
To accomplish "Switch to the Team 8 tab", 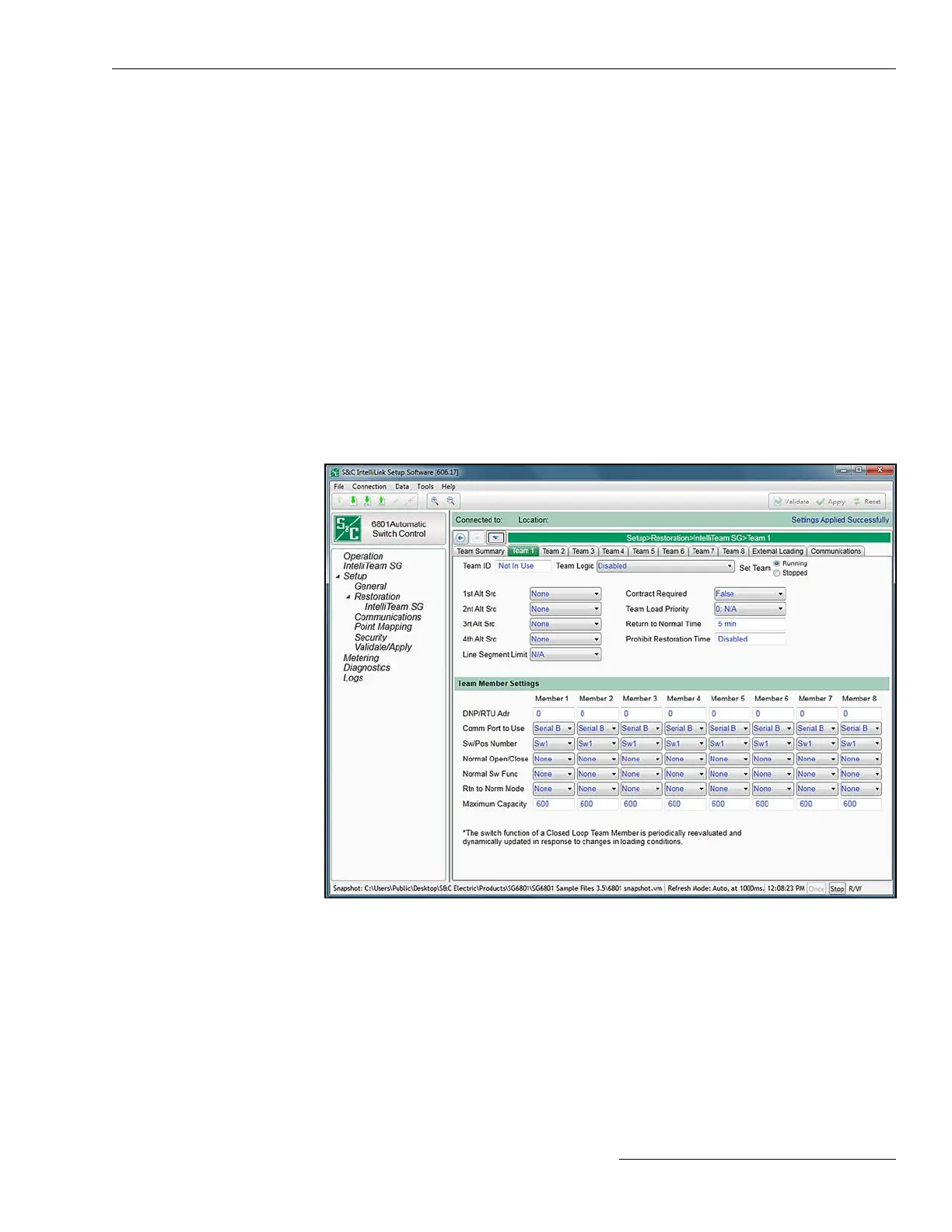I will (x=733, y=551).
